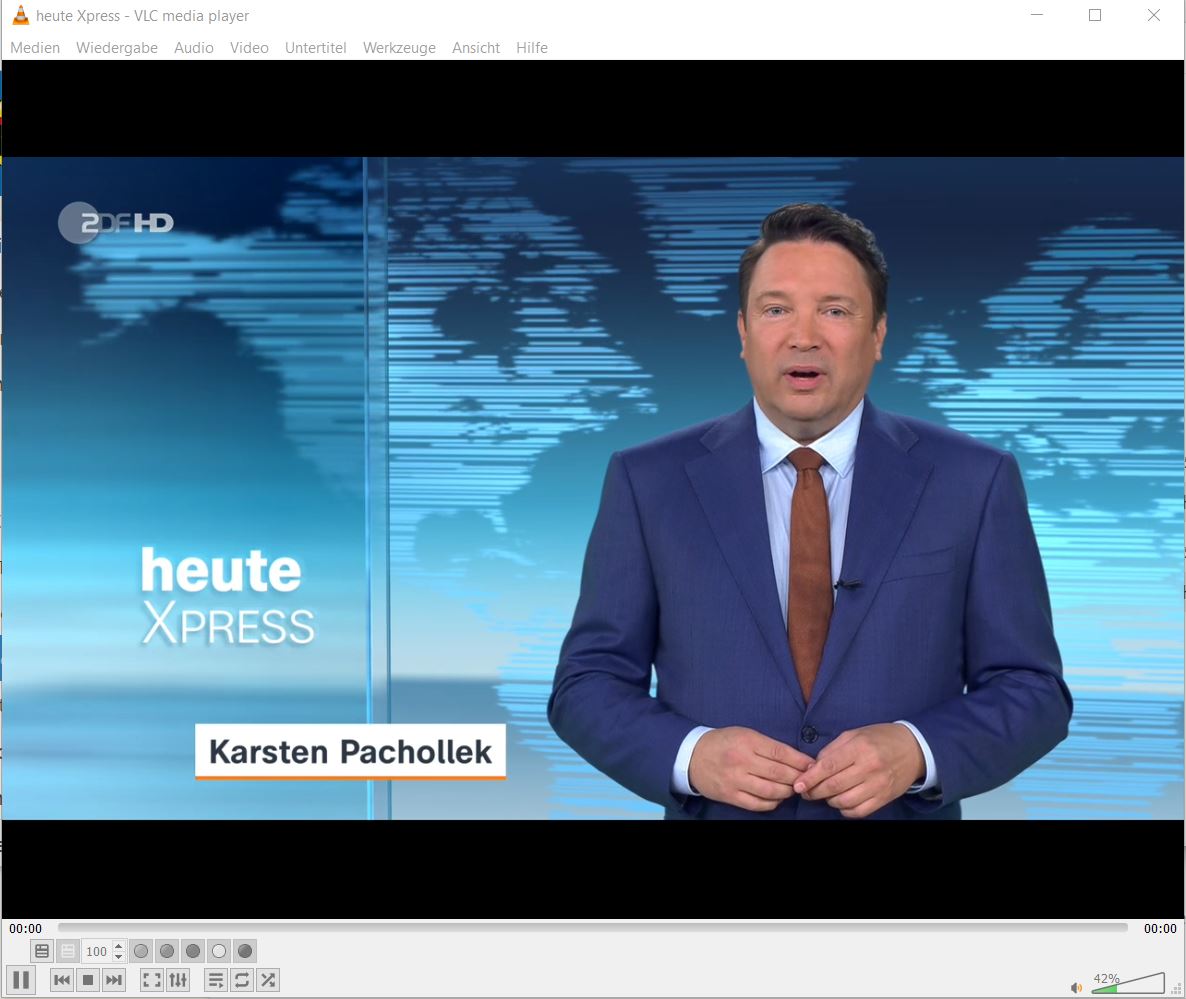The width and height of the screenshot is (1186, 999).
Task: Click the 42% volume percentage text
Action: coord(1106,979)
